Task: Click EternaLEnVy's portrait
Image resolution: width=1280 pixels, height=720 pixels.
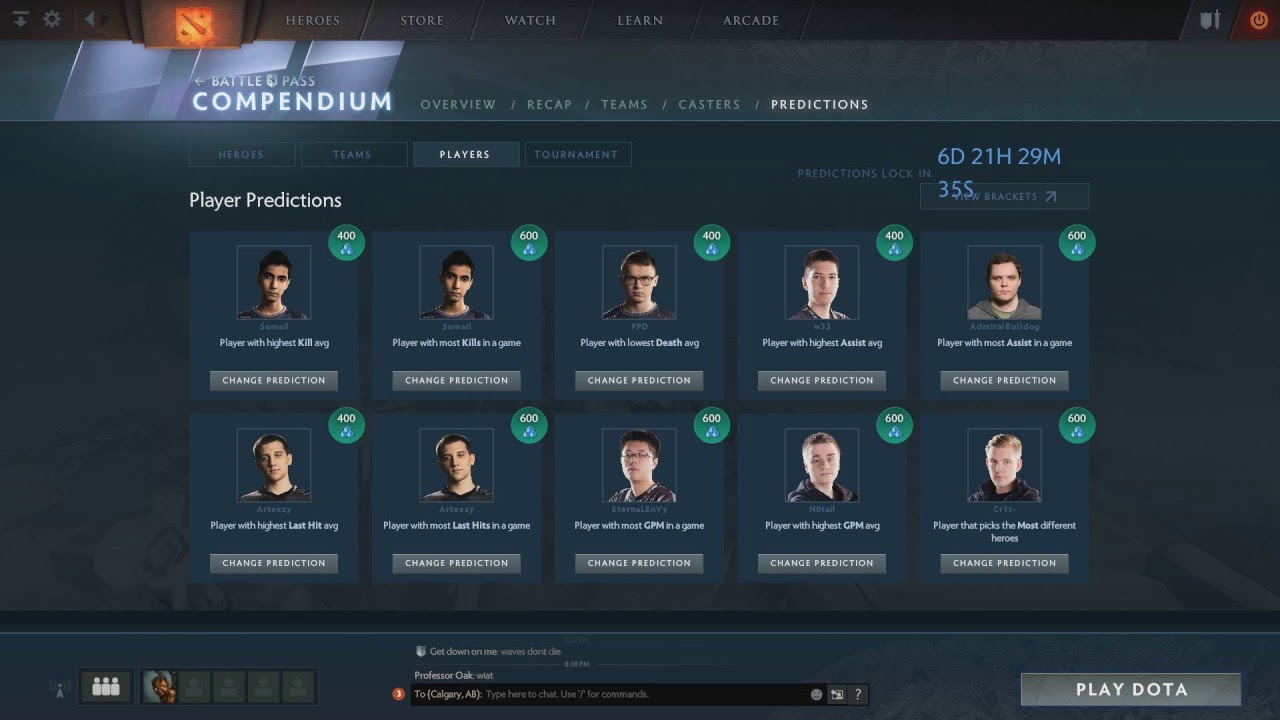Action: [639, 466]
